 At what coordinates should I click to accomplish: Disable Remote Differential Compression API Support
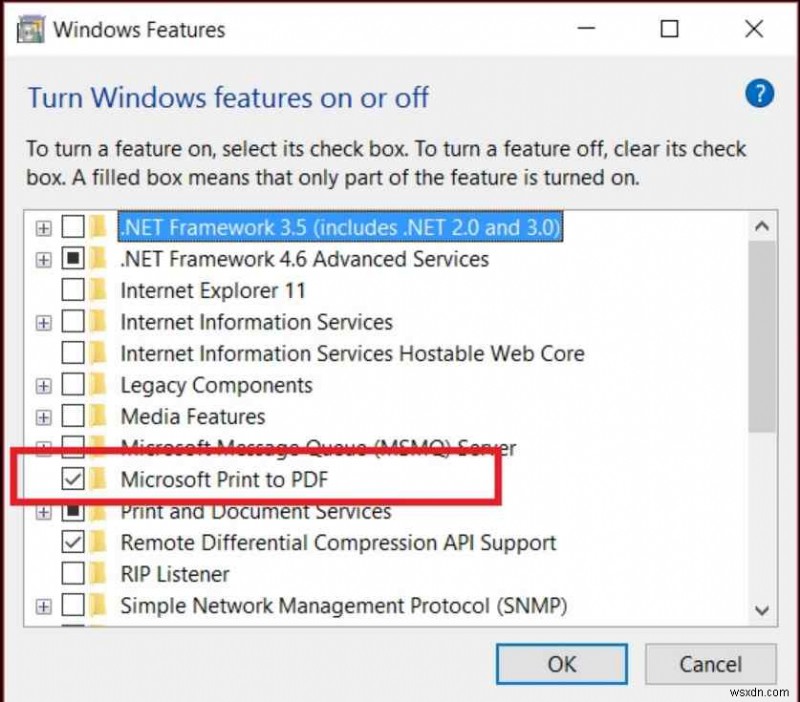click(x=72, y=543)
